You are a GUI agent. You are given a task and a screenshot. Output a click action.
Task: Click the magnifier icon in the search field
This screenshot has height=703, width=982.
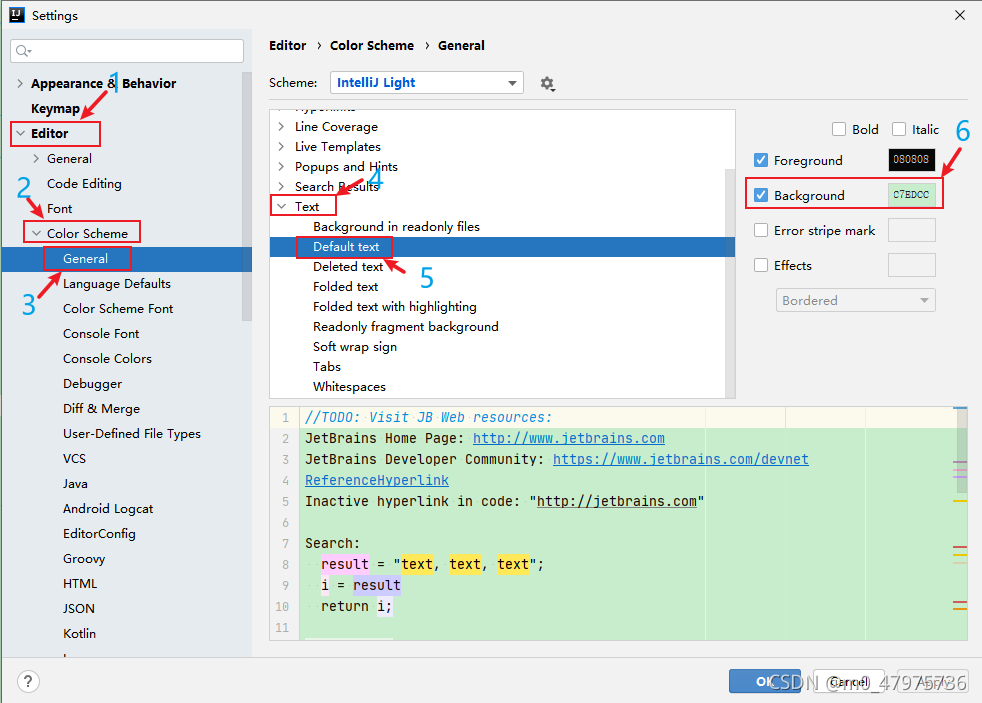[x=22, y=50]
